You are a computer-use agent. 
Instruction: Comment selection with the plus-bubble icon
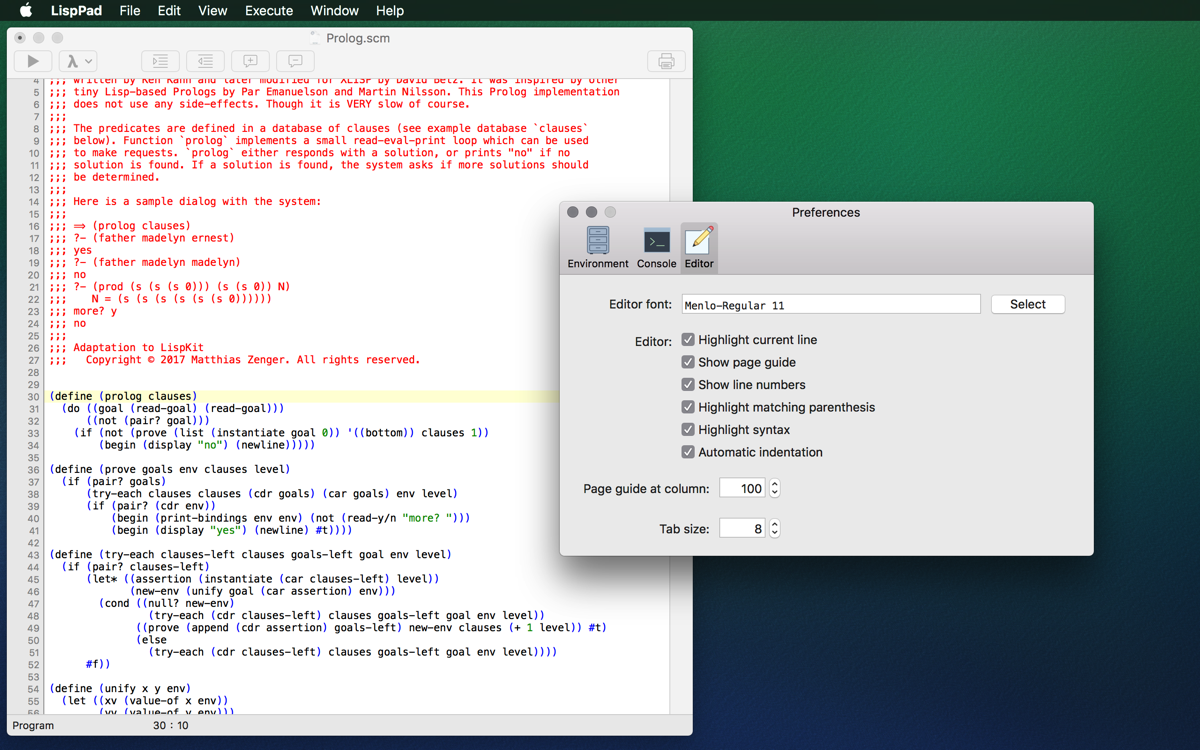[x=250, y=61]
